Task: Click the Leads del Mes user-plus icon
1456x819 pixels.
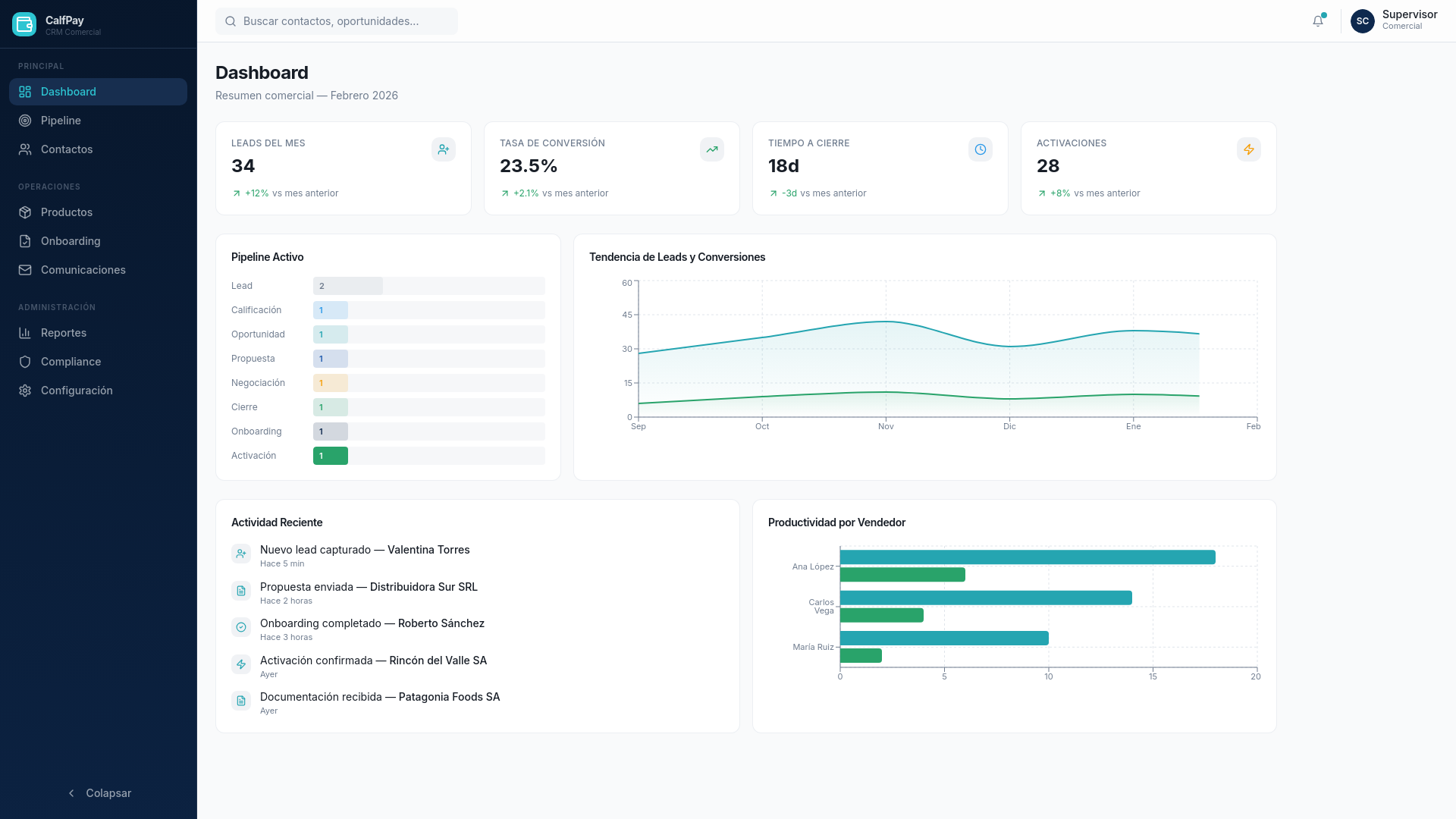Action: point(444,149)
